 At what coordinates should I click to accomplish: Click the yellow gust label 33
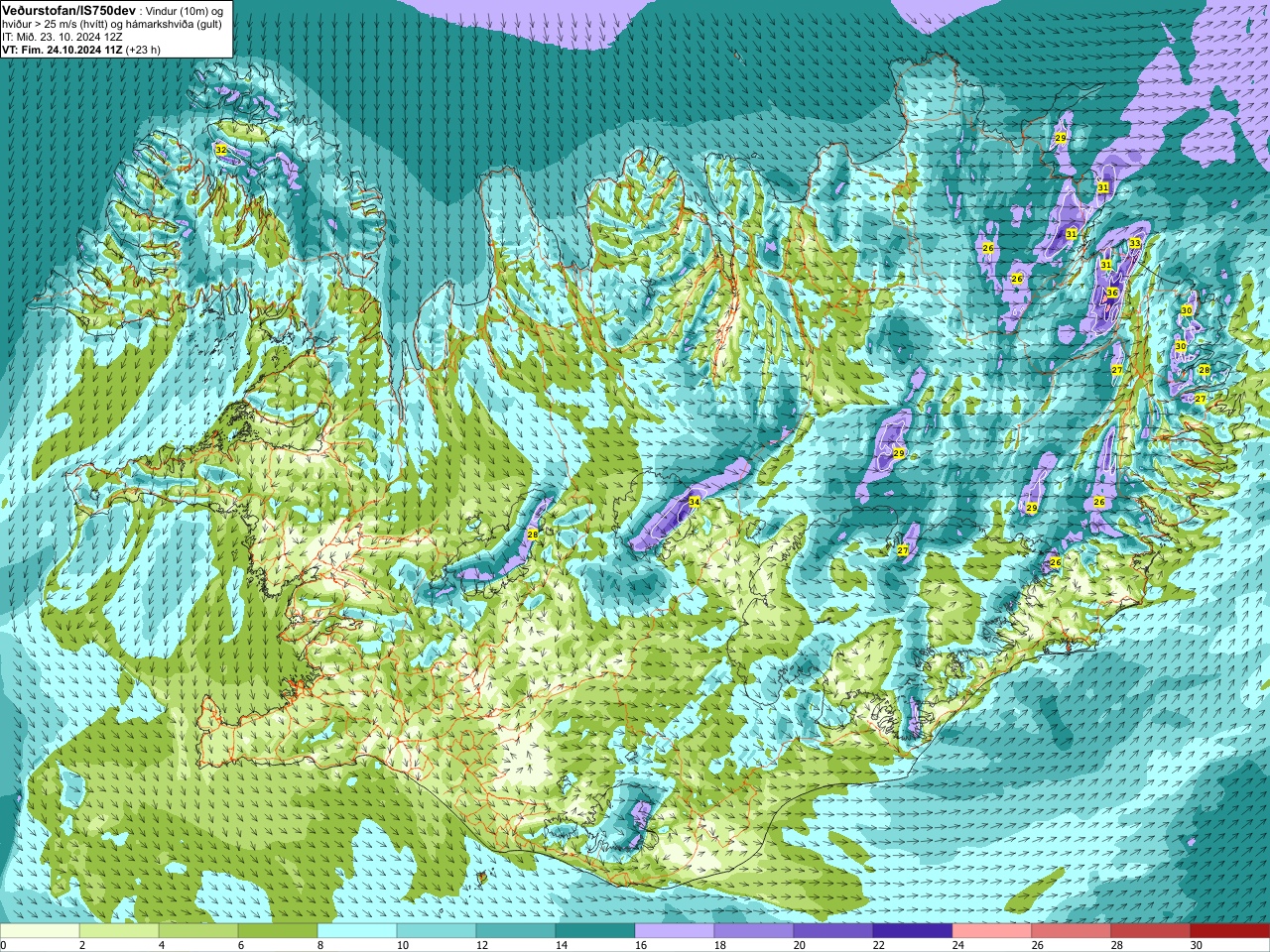[1135, 243]
